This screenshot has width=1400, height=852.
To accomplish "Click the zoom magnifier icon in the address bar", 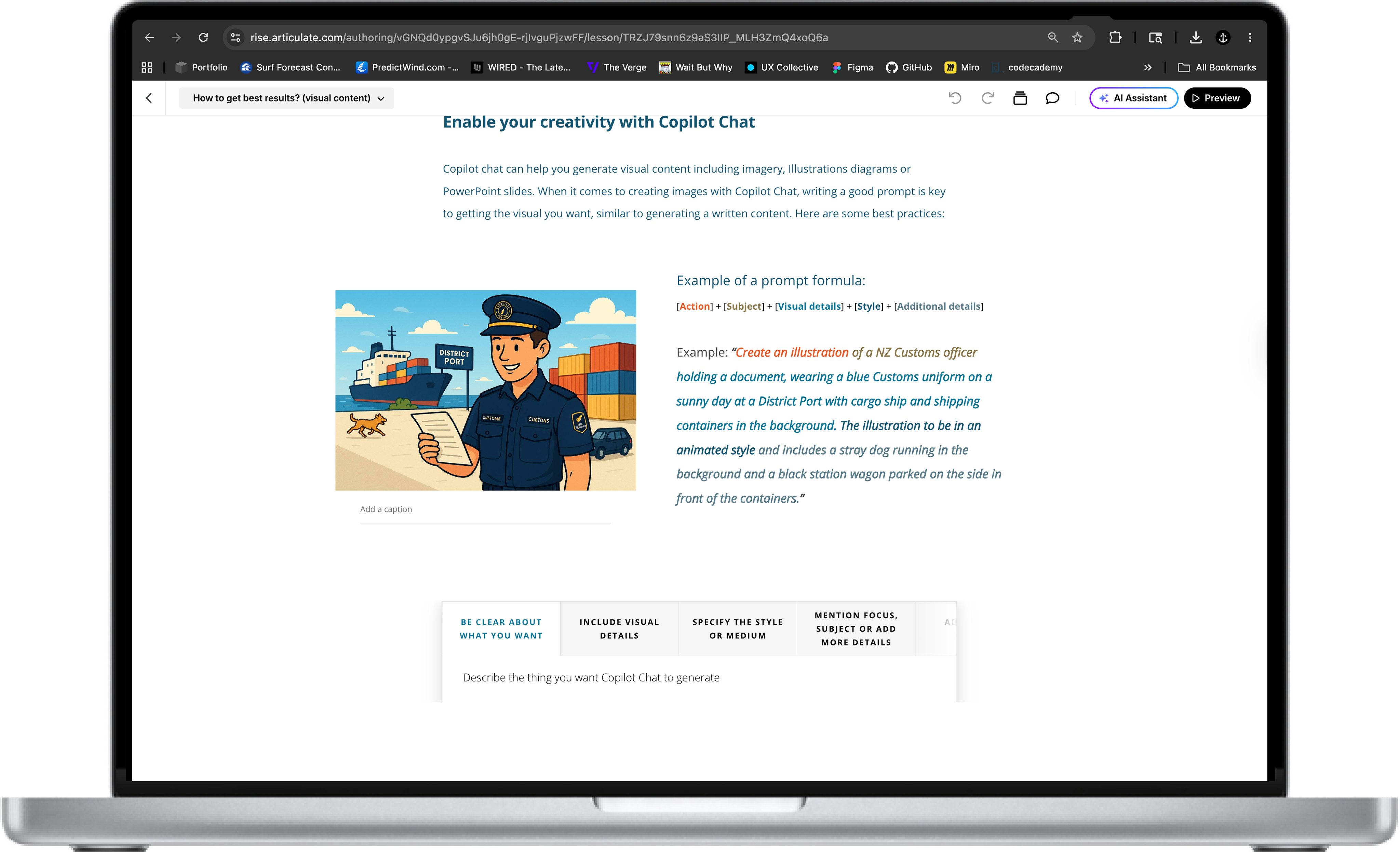I will coord(1053,38).
